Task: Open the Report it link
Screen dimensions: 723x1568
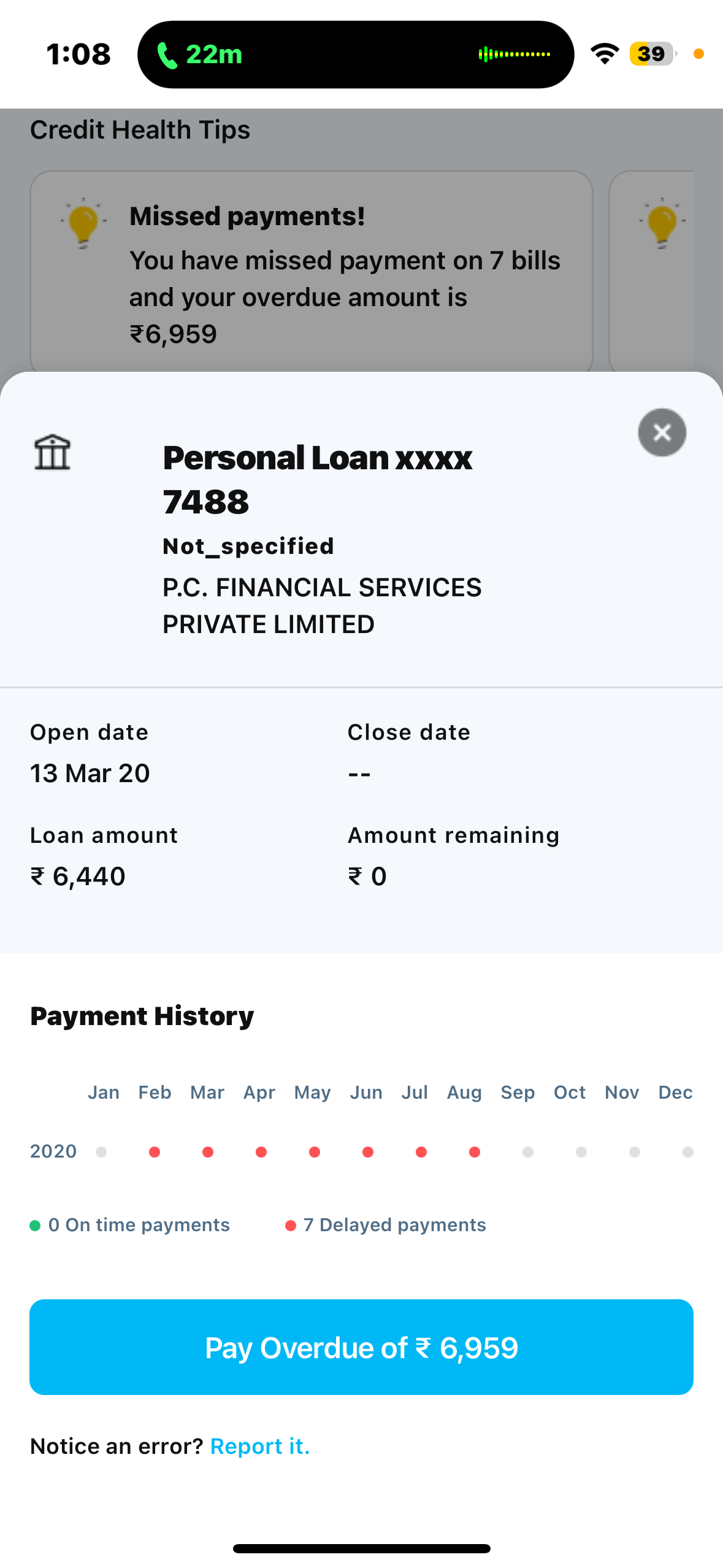Action: 259,1446
